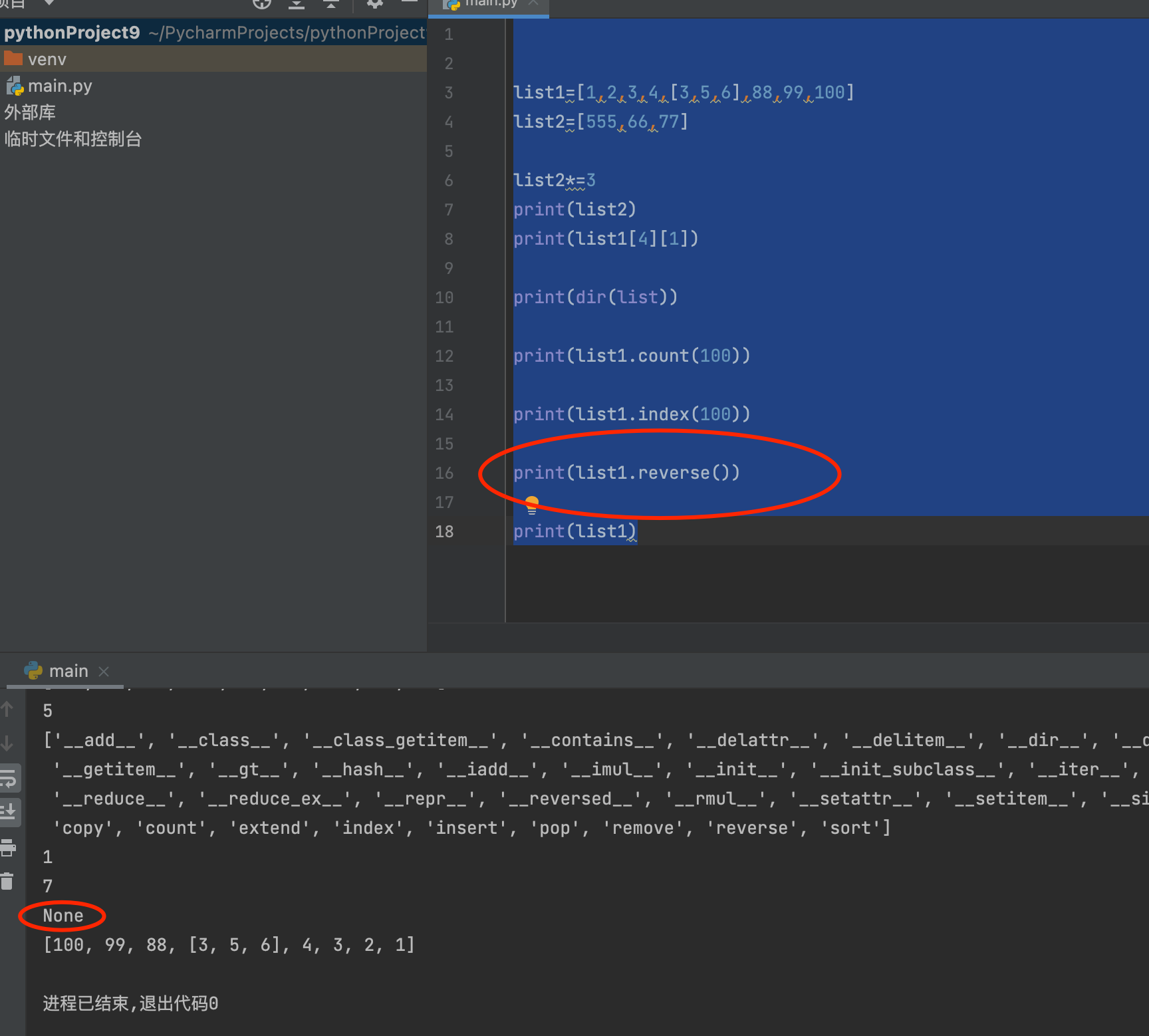Click gutter line number 18
Image resolution: width=1149 pixels, height=1036 pixels.
tap(444, 531)
